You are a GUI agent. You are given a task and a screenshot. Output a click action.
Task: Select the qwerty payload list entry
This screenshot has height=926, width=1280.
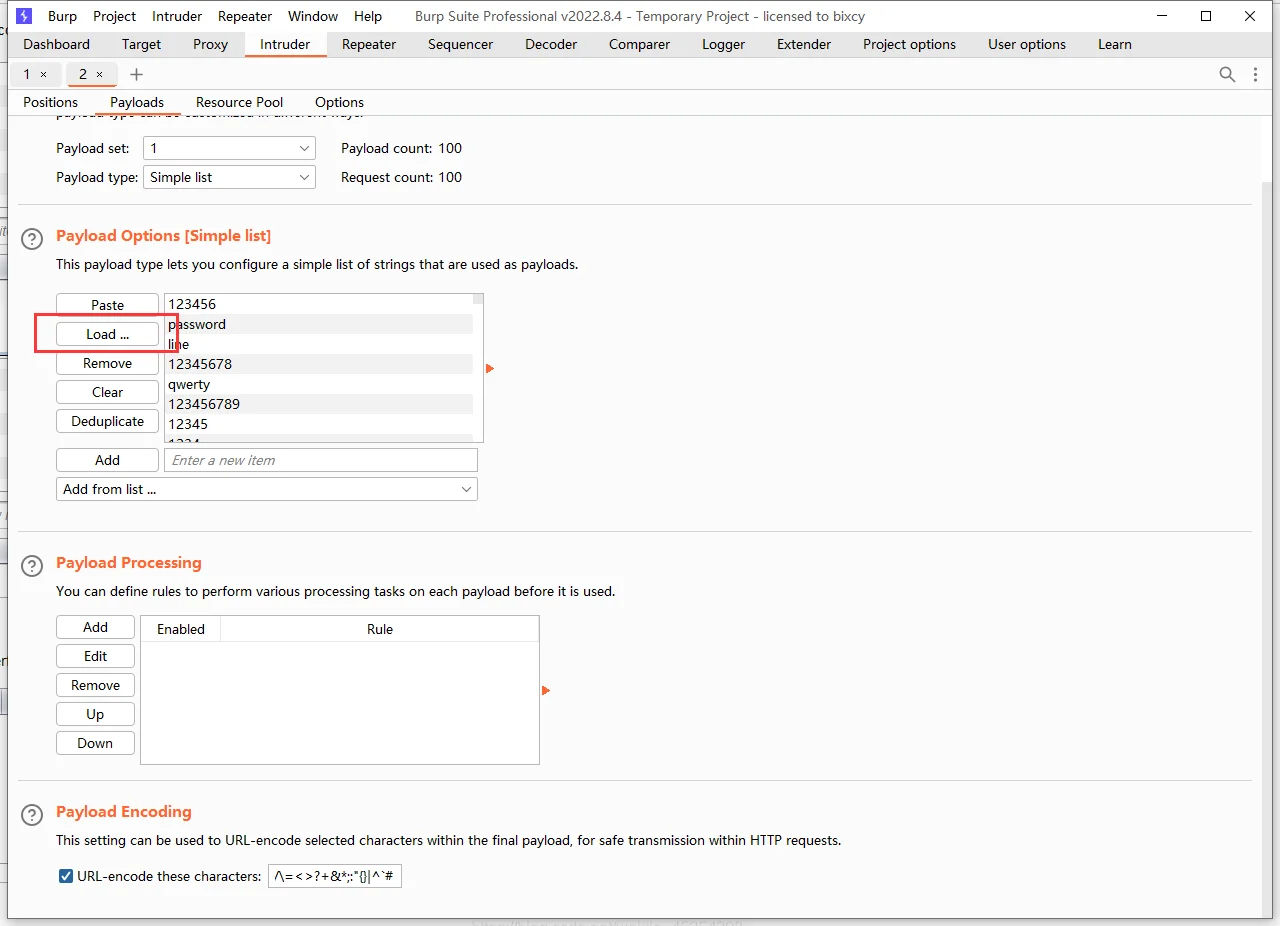click(189, 384)
